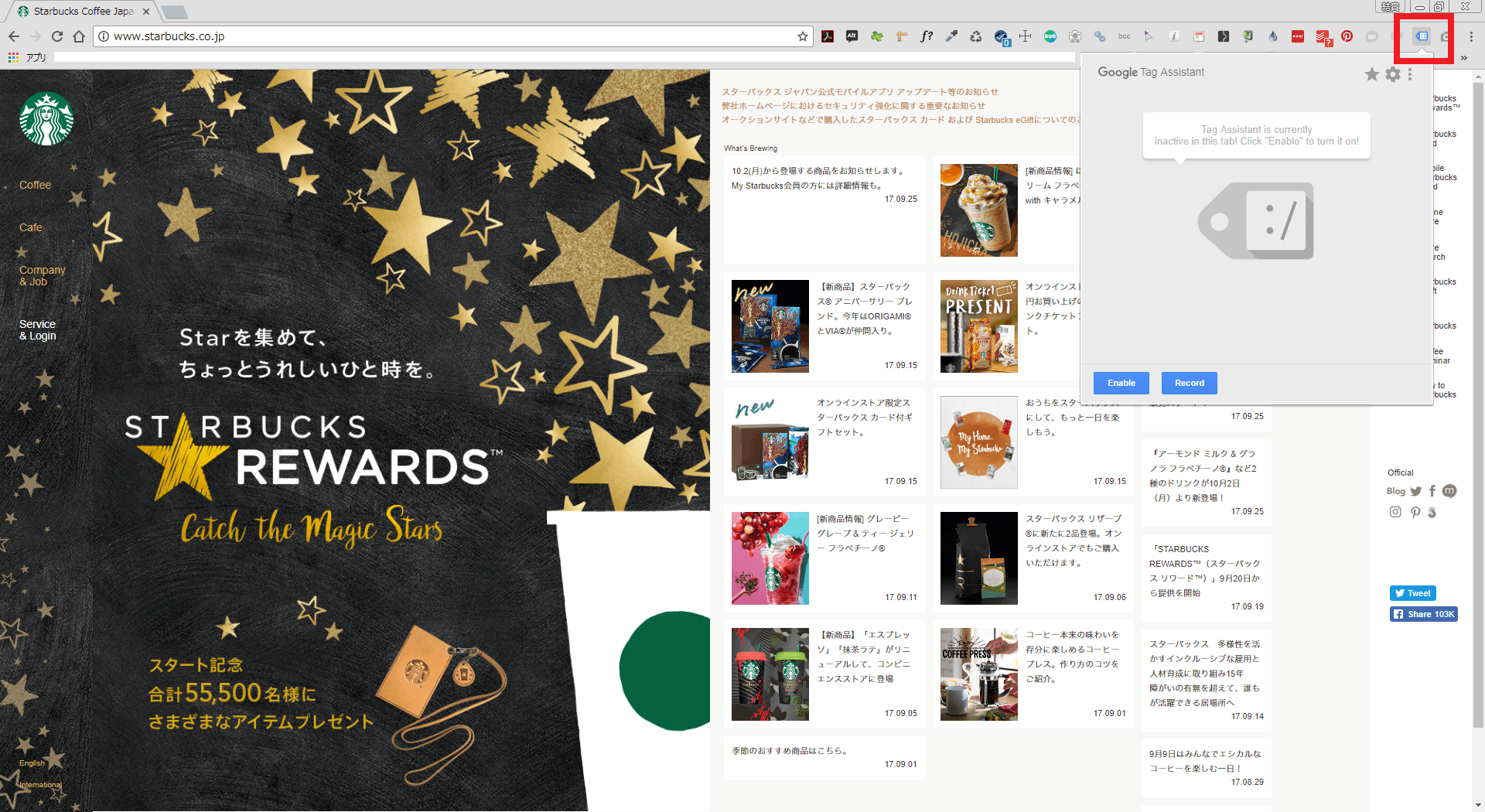Click the mobile app update notice link
This screenshot has width=1485, height=812.
[860, 92]
